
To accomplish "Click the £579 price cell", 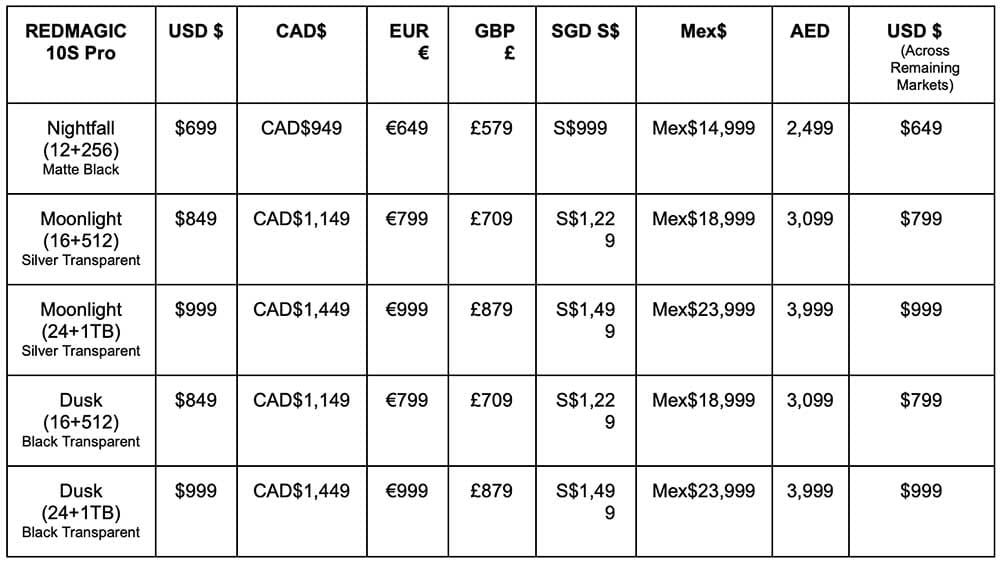I will pos(490,128).
